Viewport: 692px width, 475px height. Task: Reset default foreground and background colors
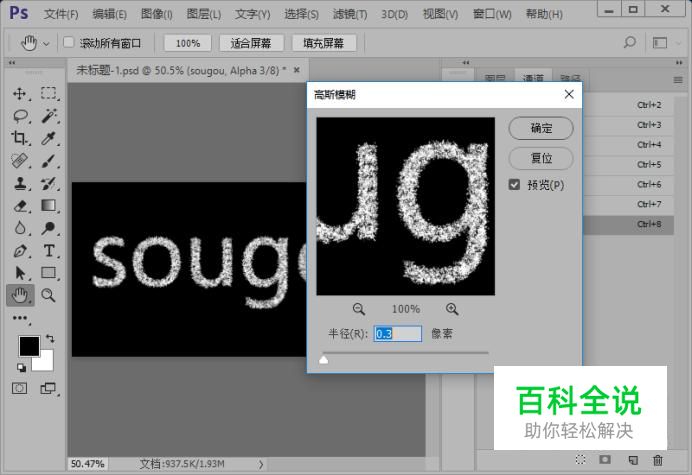coord(21,367)
